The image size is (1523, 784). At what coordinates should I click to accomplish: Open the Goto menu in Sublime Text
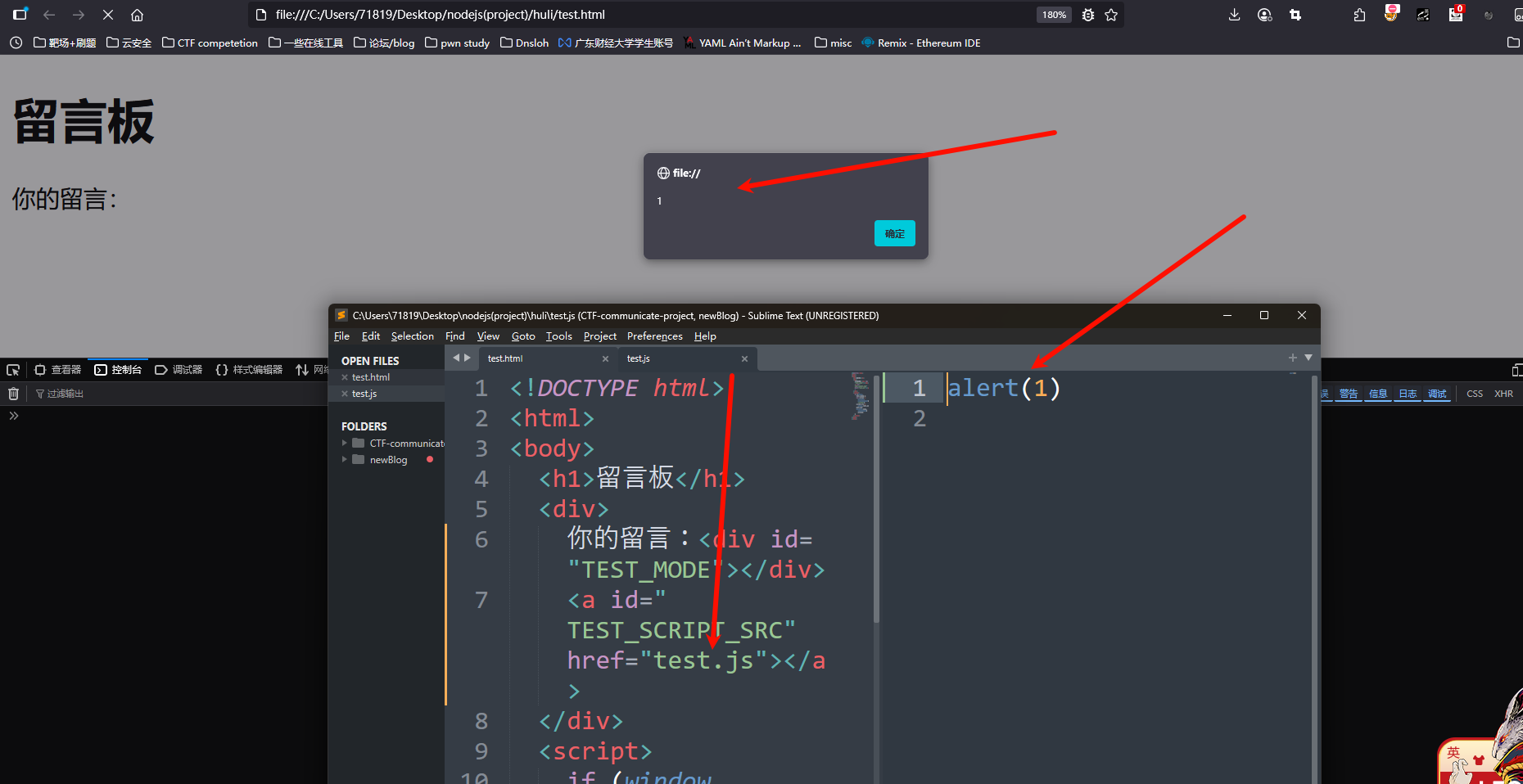pyautogui.click(x=523, y=336)
